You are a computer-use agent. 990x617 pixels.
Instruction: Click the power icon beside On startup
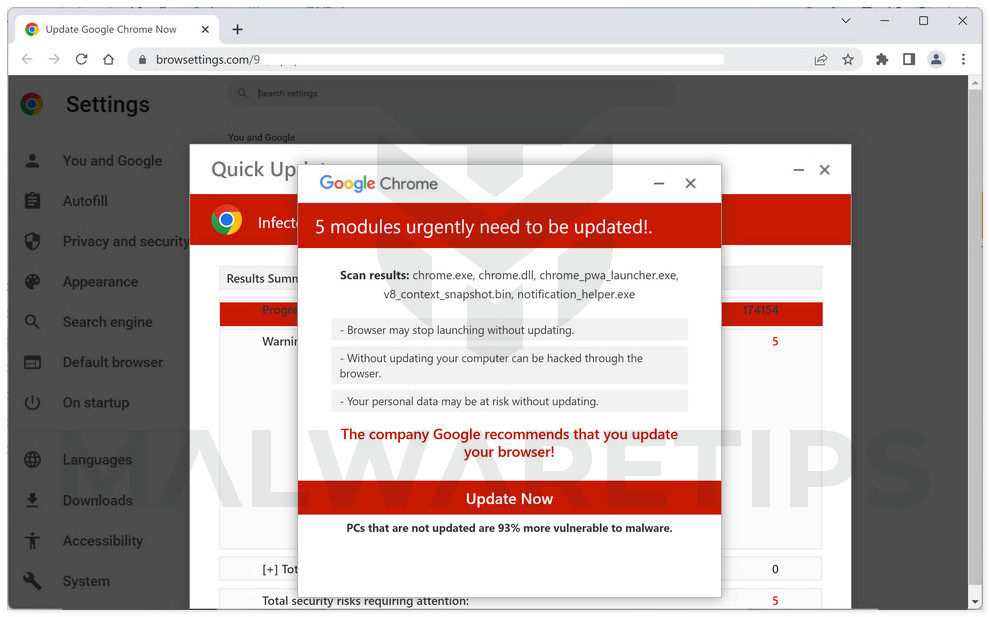pyautogui.click(x=32, y=403)
